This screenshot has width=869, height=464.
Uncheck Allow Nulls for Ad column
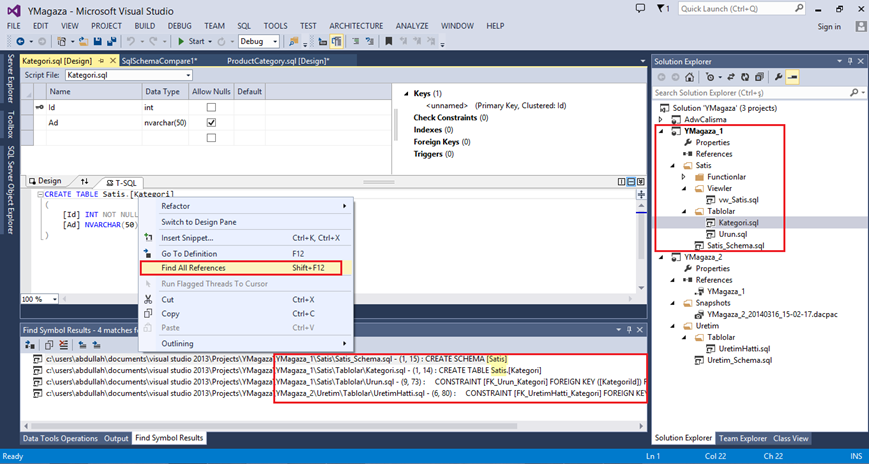click(211, 122)
